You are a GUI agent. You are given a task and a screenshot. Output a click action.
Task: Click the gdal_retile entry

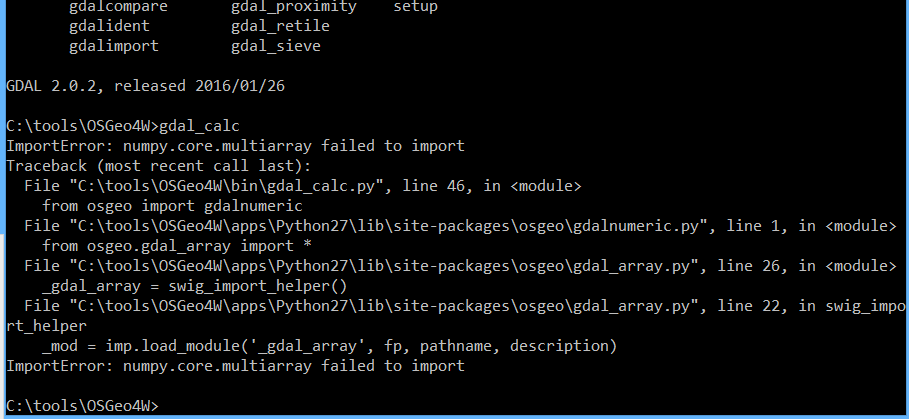(x=280, y=26)
